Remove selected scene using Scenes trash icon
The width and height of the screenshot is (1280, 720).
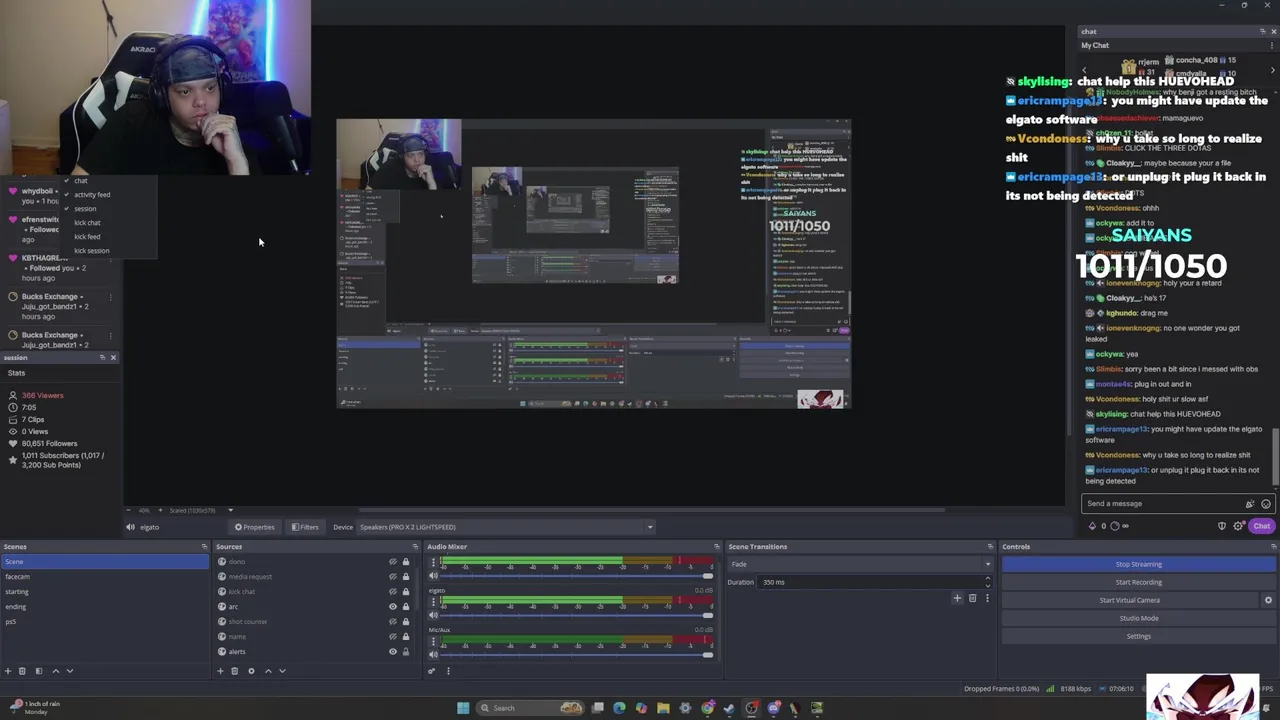(x=22, y=671)
